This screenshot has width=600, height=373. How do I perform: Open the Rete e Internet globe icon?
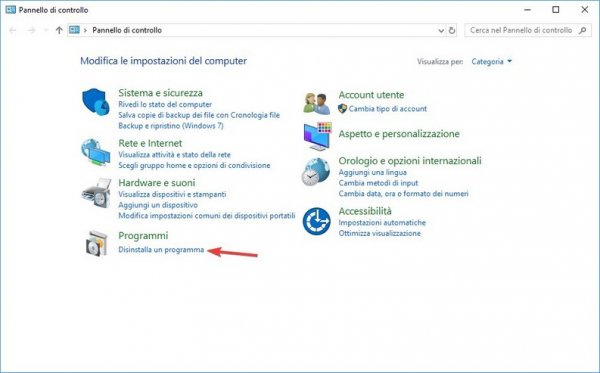pyautogui.click(x=96, y=152)
